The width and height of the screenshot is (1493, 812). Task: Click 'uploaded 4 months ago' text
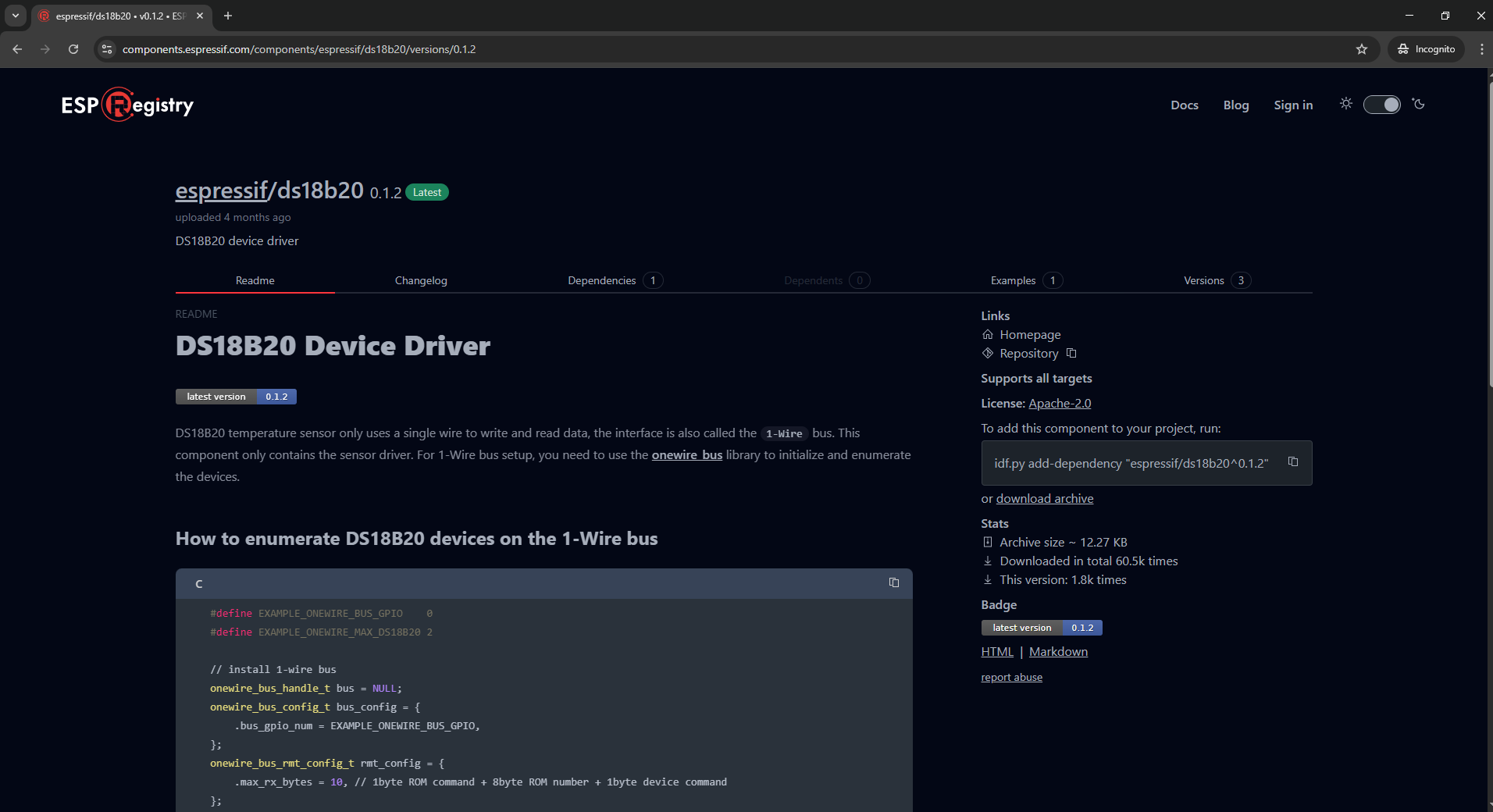pyautogui.click(x=233, y=217)
